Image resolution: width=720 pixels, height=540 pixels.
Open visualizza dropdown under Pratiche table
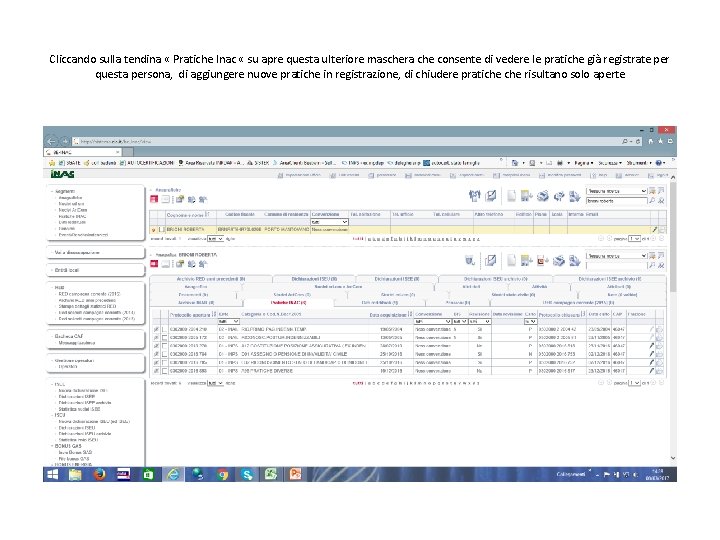coord(215,382)
